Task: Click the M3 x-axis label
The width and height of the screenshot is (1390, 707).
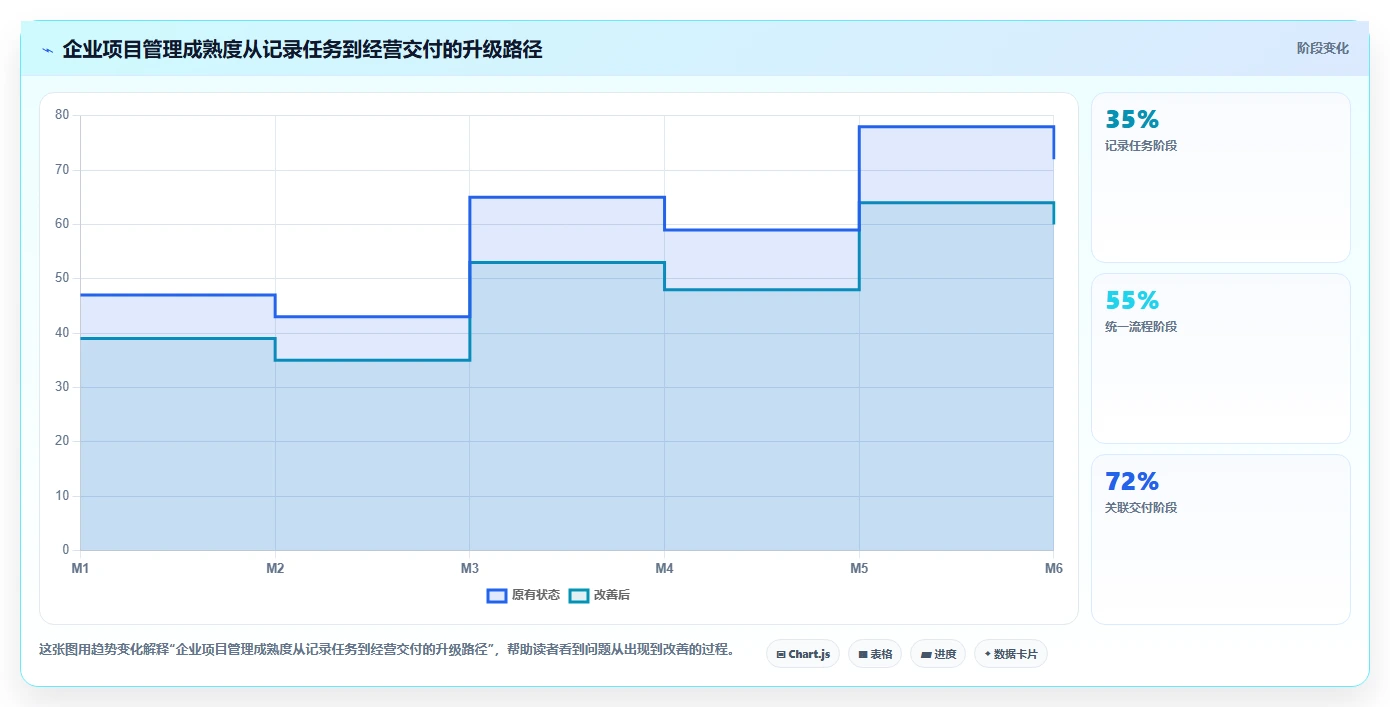Action: [469, 568]
